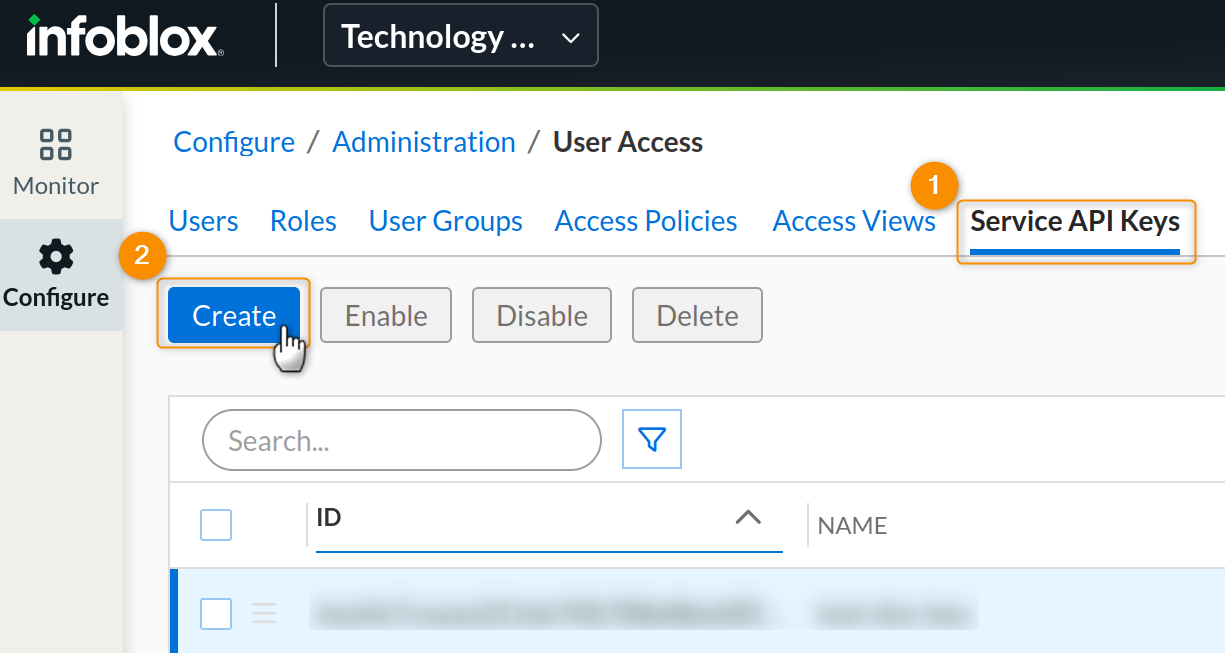
Task: Open the filter funnel icon
Action: pos(652,439)
